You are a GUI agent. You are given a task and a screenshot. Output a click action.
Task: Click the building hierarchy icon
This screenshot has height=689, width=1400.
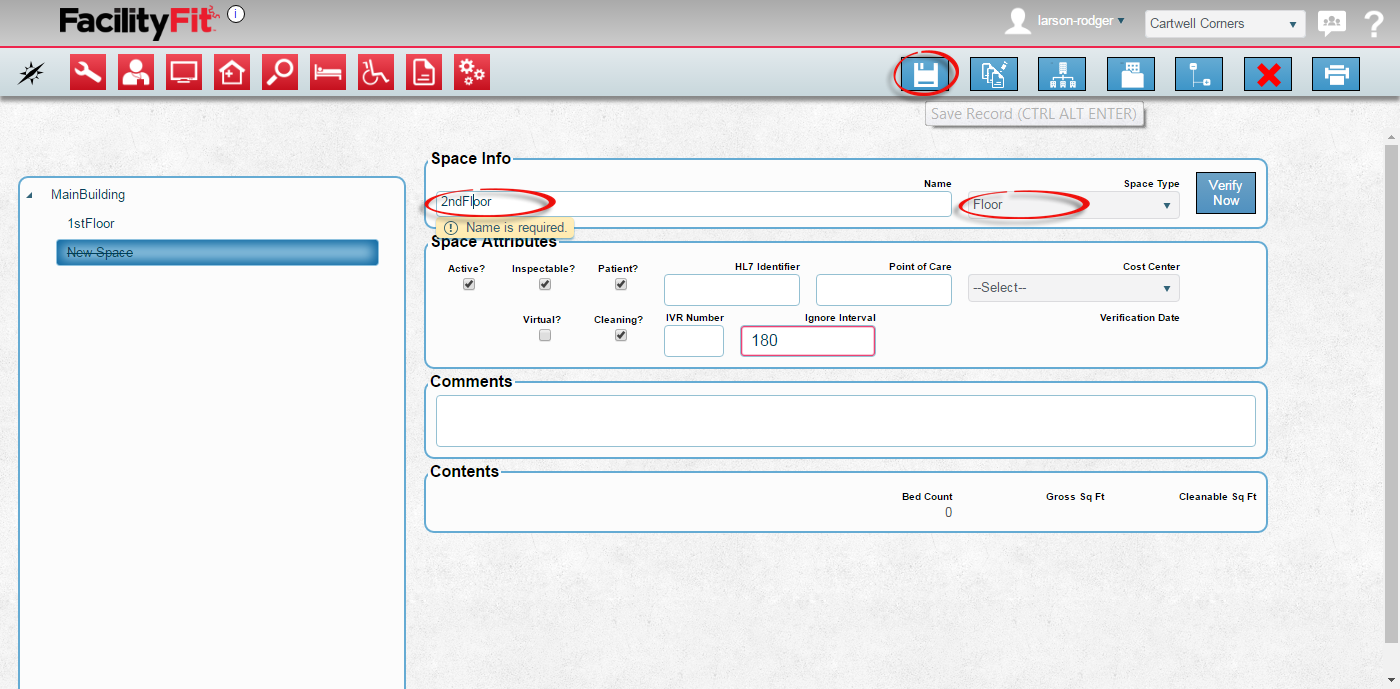click(x=1062, y=74)
